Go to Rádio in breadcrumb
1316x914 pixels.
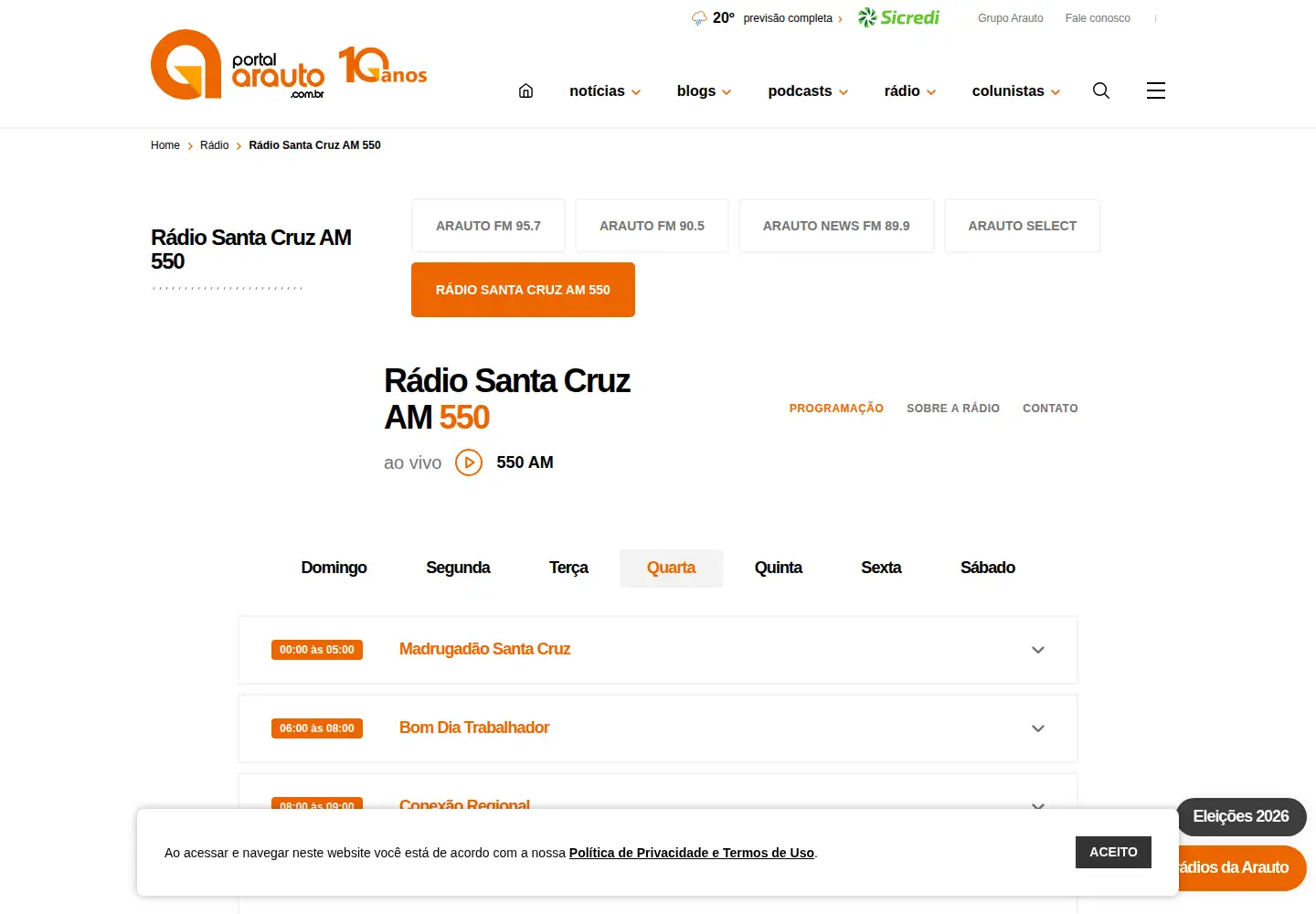point(215,145)
